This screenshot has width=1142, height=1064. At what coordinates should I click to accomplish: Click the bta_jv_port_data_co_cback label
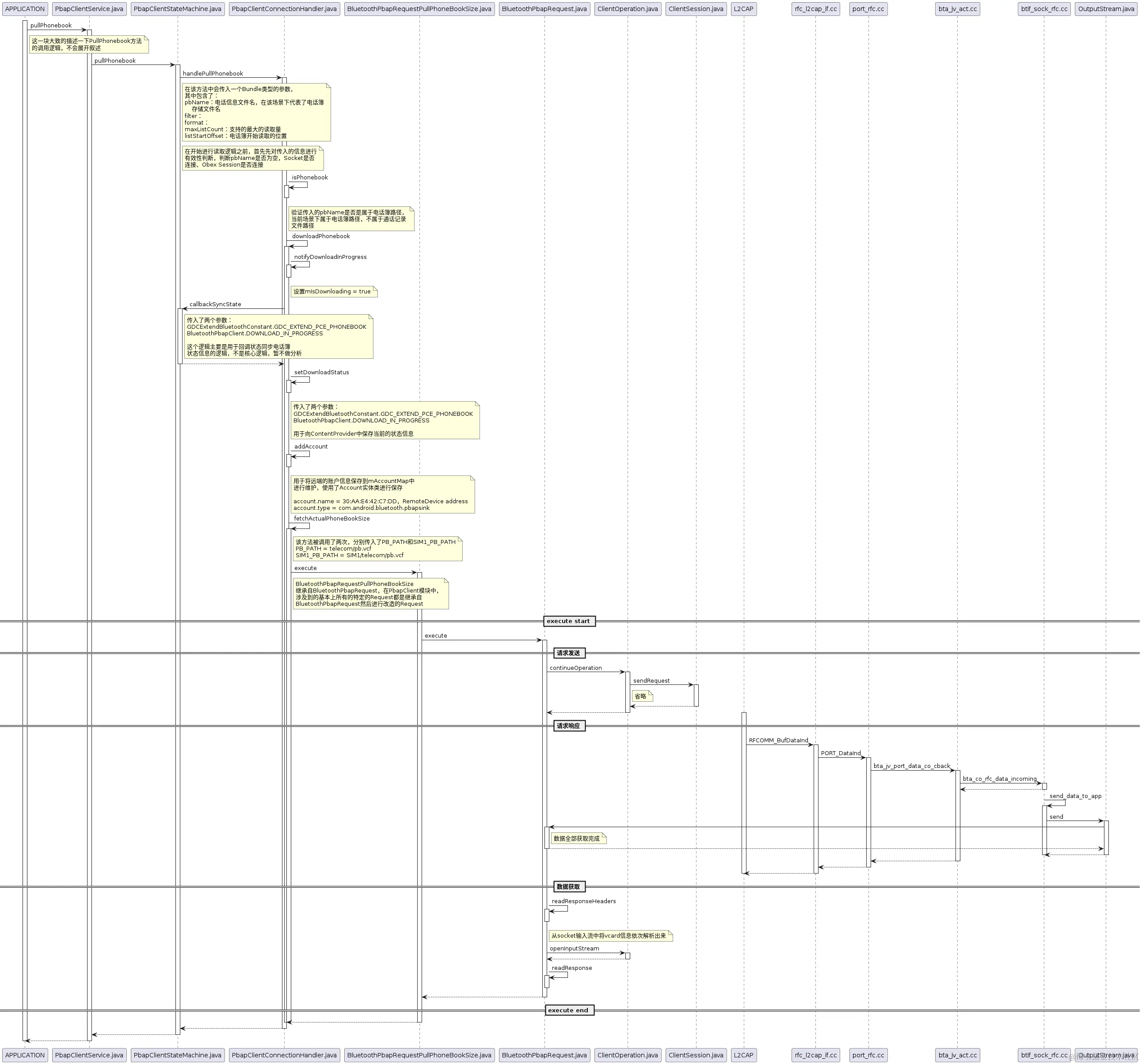point(912,767)
